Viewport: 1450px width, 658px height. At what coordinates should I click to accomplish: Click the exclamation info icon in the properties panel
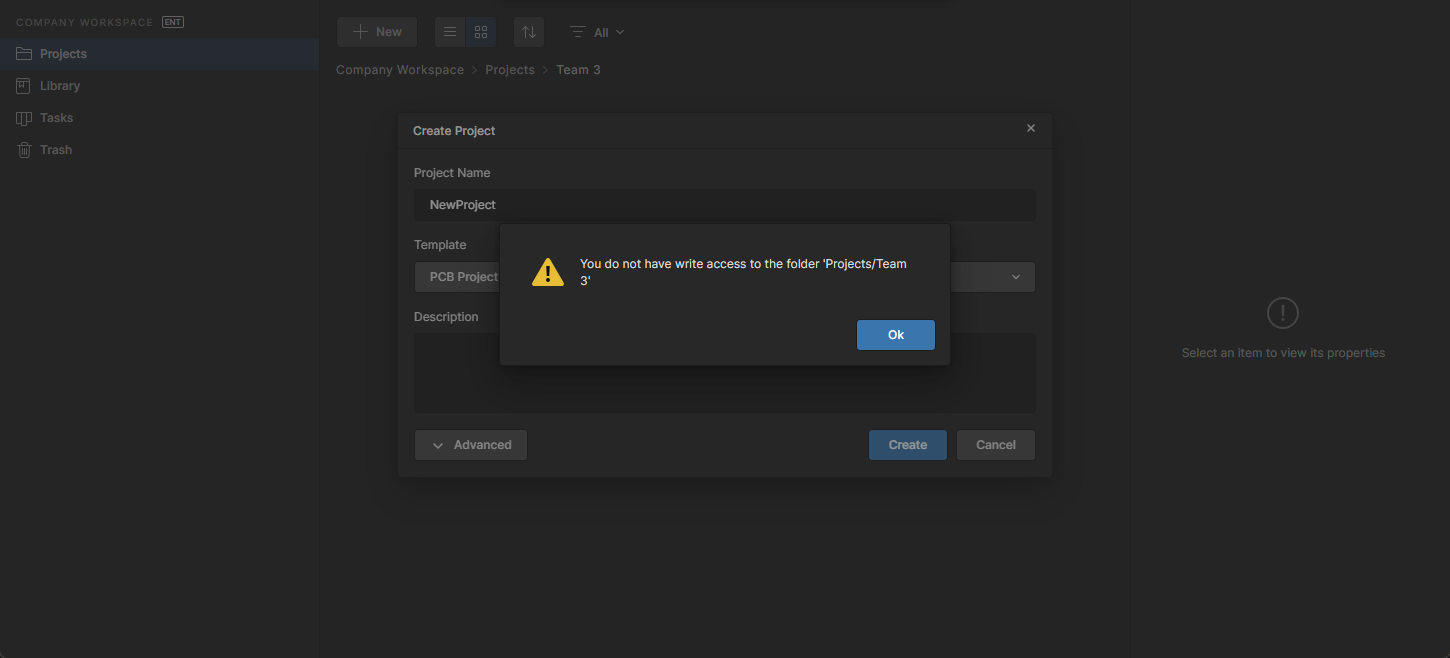[x=1283, y=313]
